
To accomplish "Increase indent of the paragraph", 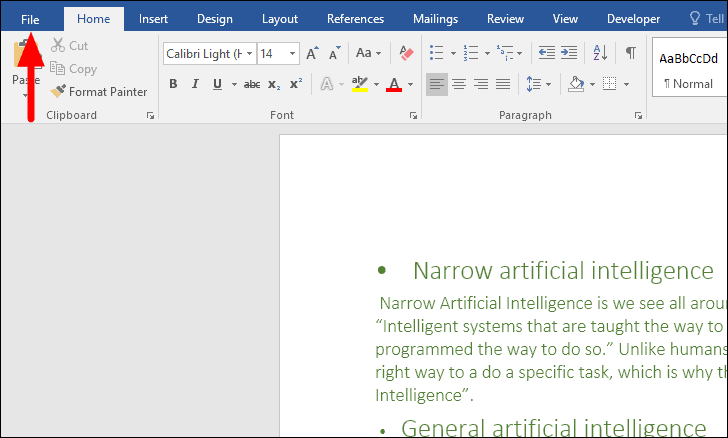I will point(569,53).
